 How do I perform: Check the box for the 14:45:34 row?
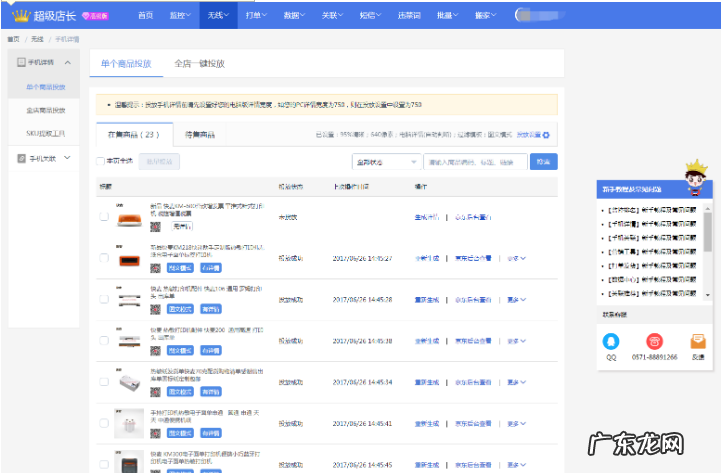(104, 382)
